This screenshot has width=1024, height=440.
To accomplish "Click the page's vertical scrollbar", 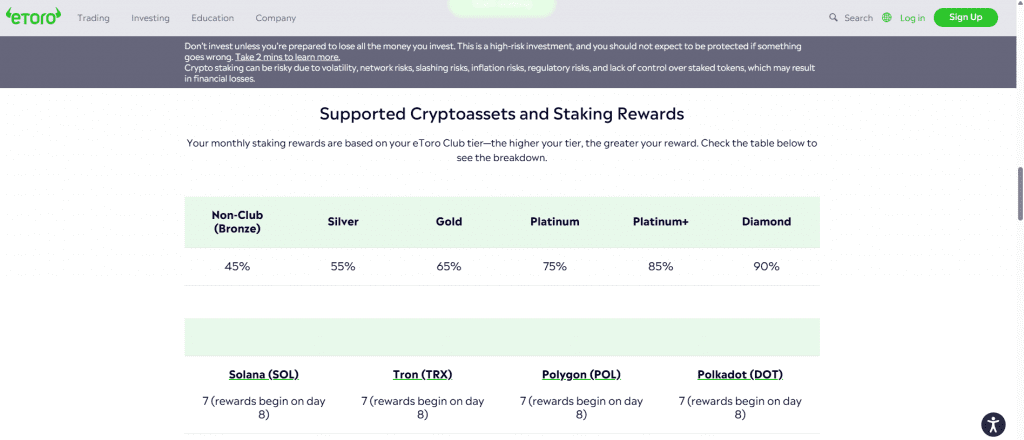I will point(1019,190).
